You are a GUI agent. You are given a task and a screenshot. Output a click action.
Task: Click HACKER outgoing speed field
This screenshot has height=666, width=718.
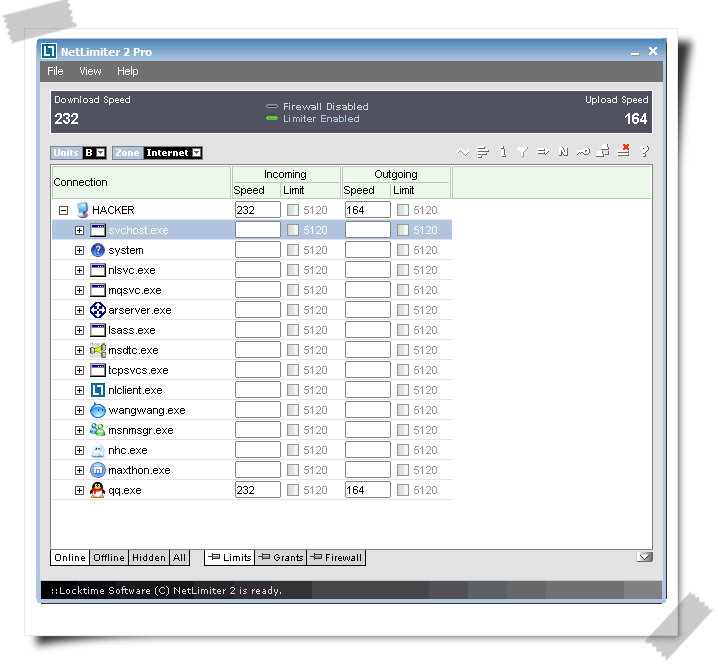[x=368, y=210]
